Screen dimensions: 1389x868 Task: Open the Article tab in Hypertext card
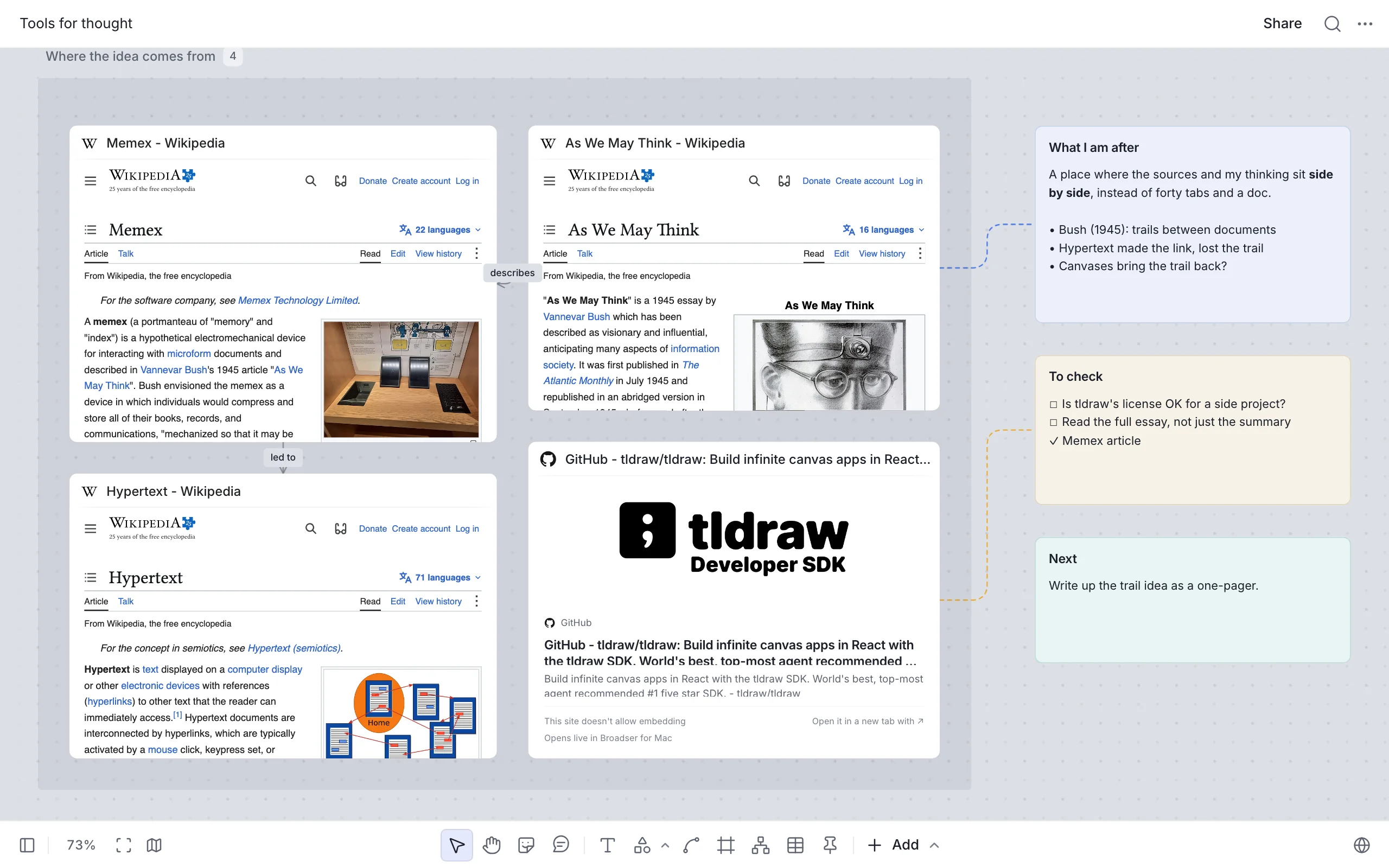click(x=96, y=602)
